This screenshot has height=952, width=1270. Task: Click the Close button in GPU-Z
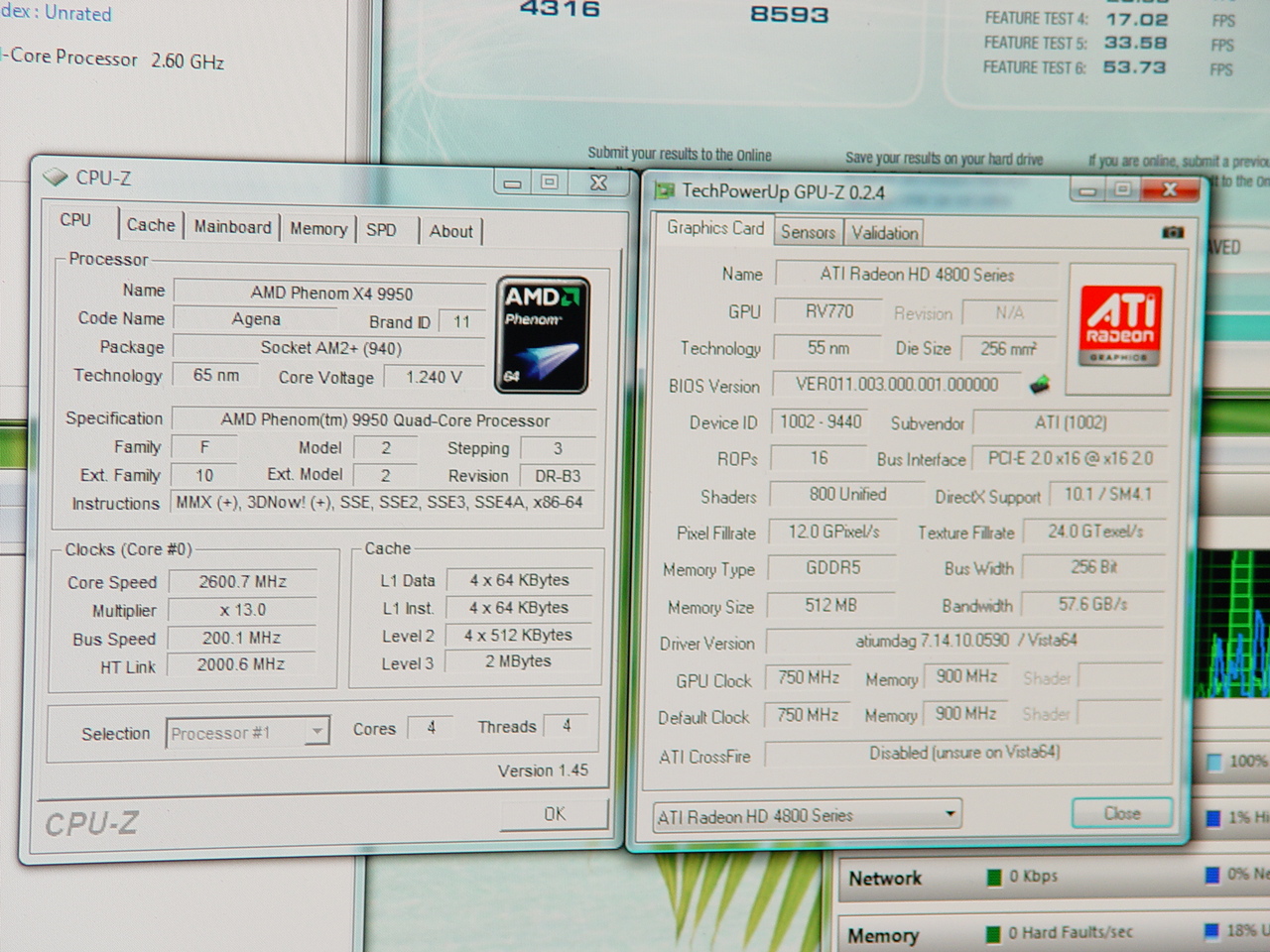1122,813
